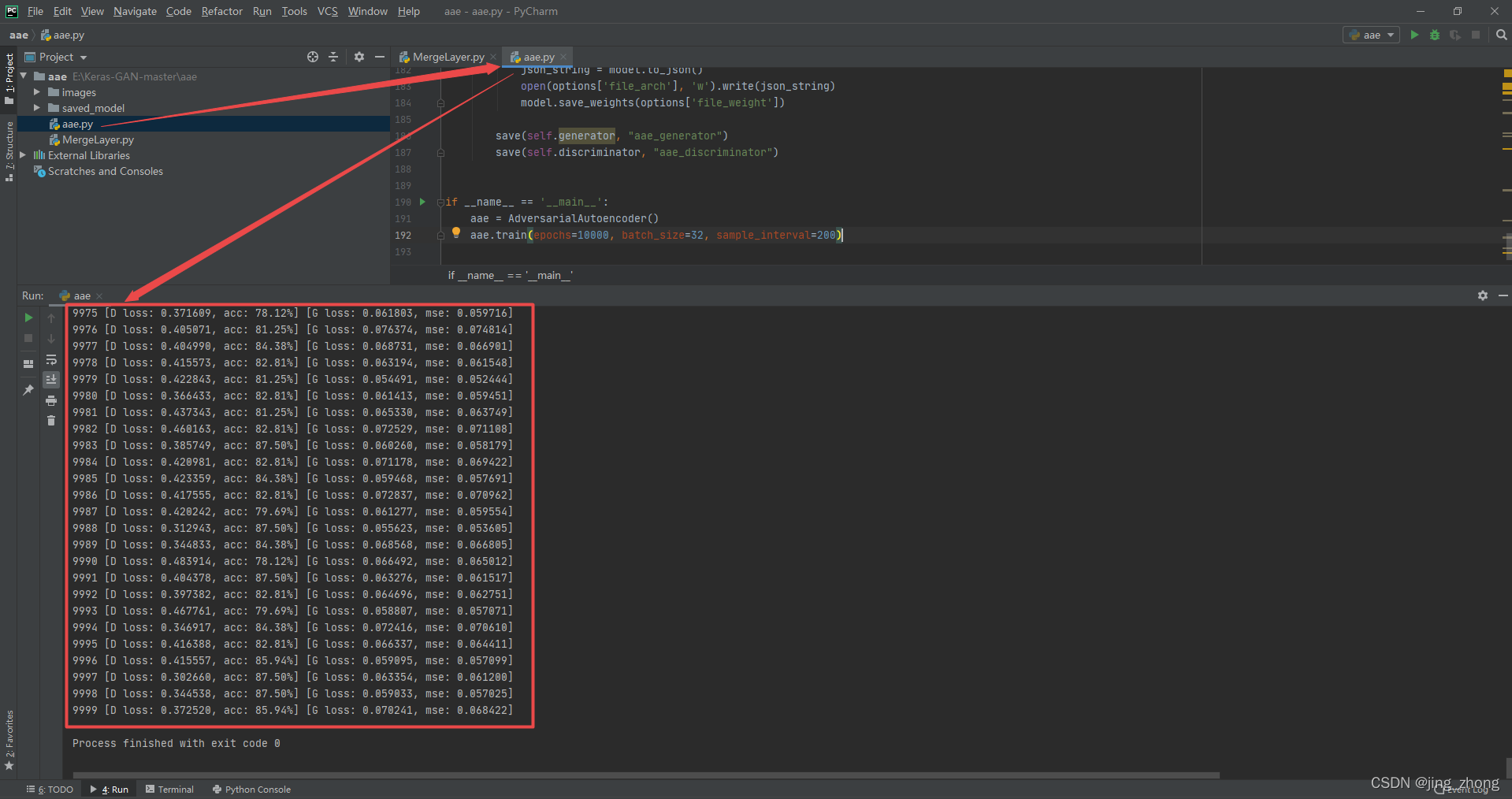
Task: Toggle scroll to end of console
Action: tap(51, 379)
